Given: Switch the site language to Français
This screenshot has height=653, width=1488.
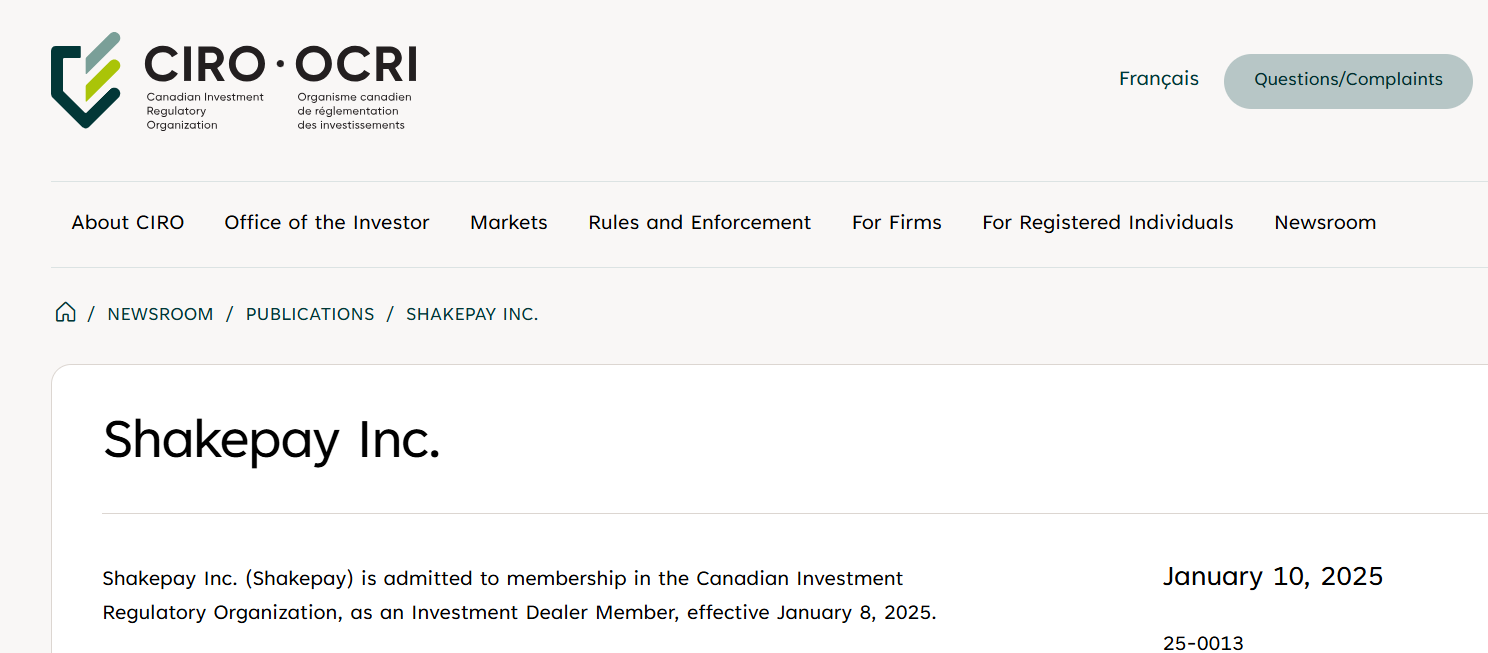Looking at the screenshot, I should pyautogui.click(x=1158, y=79).
